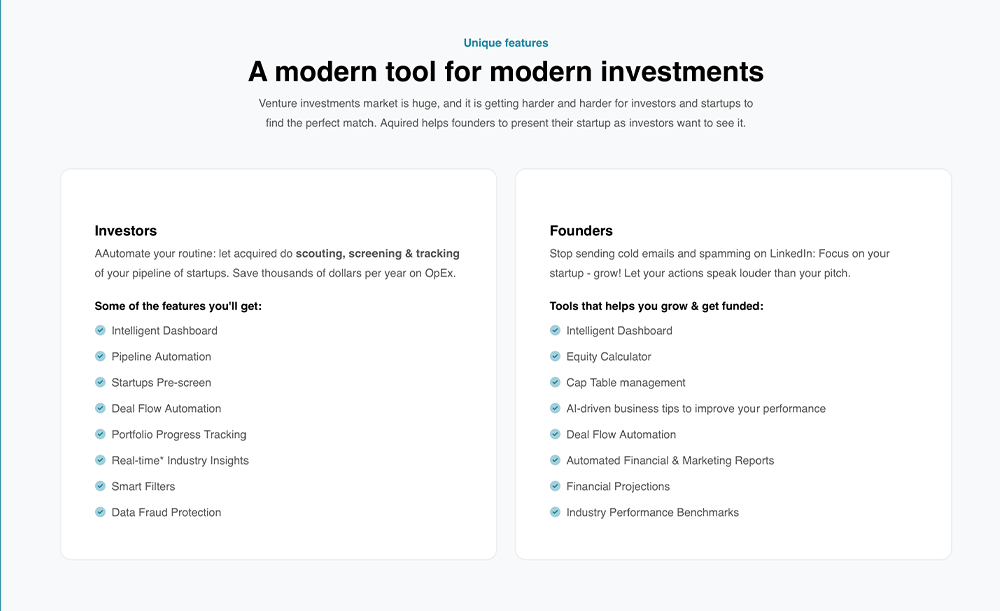Click the bold scouting, screening & tracking text
This screenshot has width=1000, height=611.
[378, 254]
